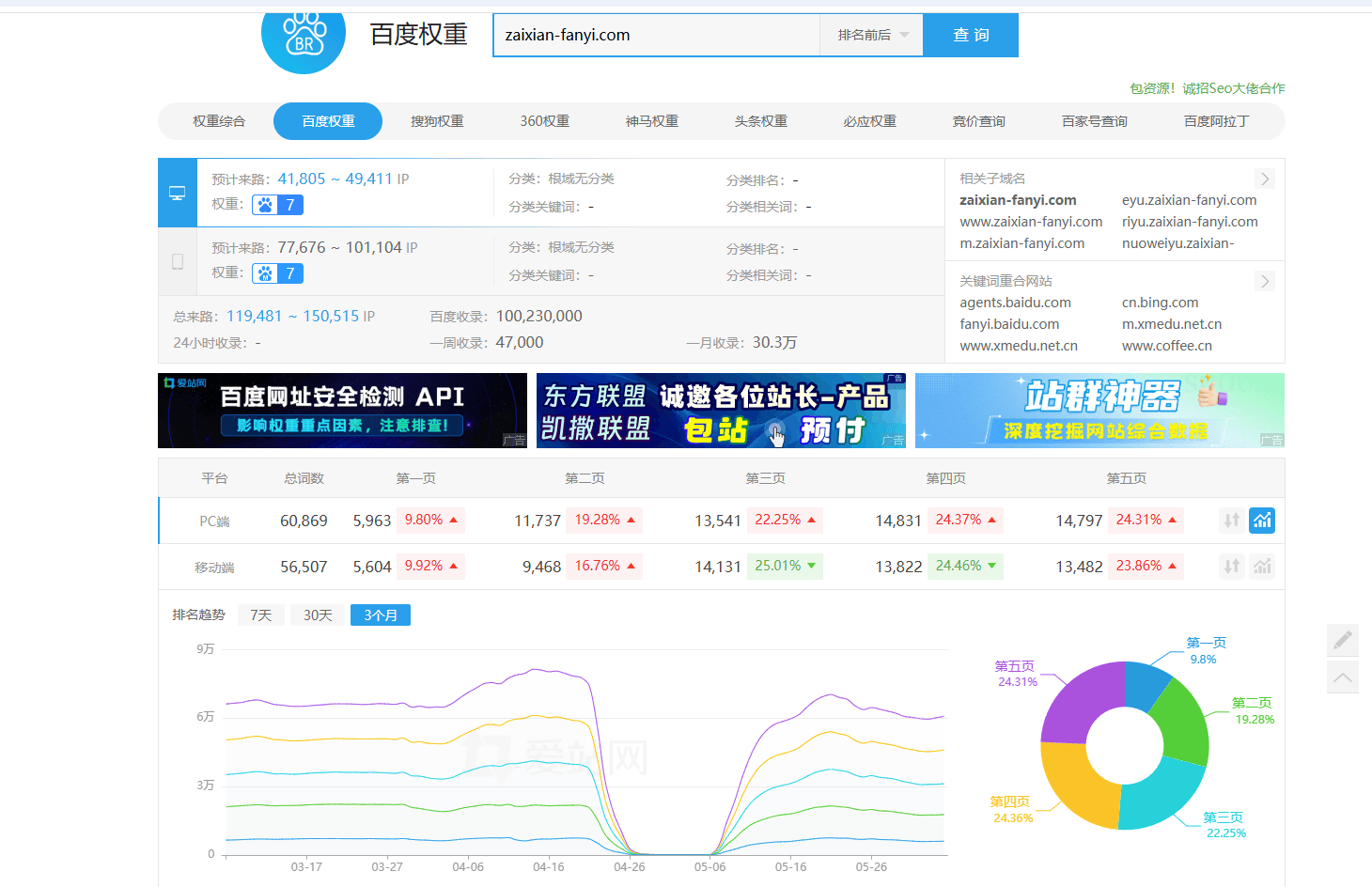Viewport: 1372px width, 887px height.
Task: Open the 排名前后 dropdown
Action: pos(872,35)
